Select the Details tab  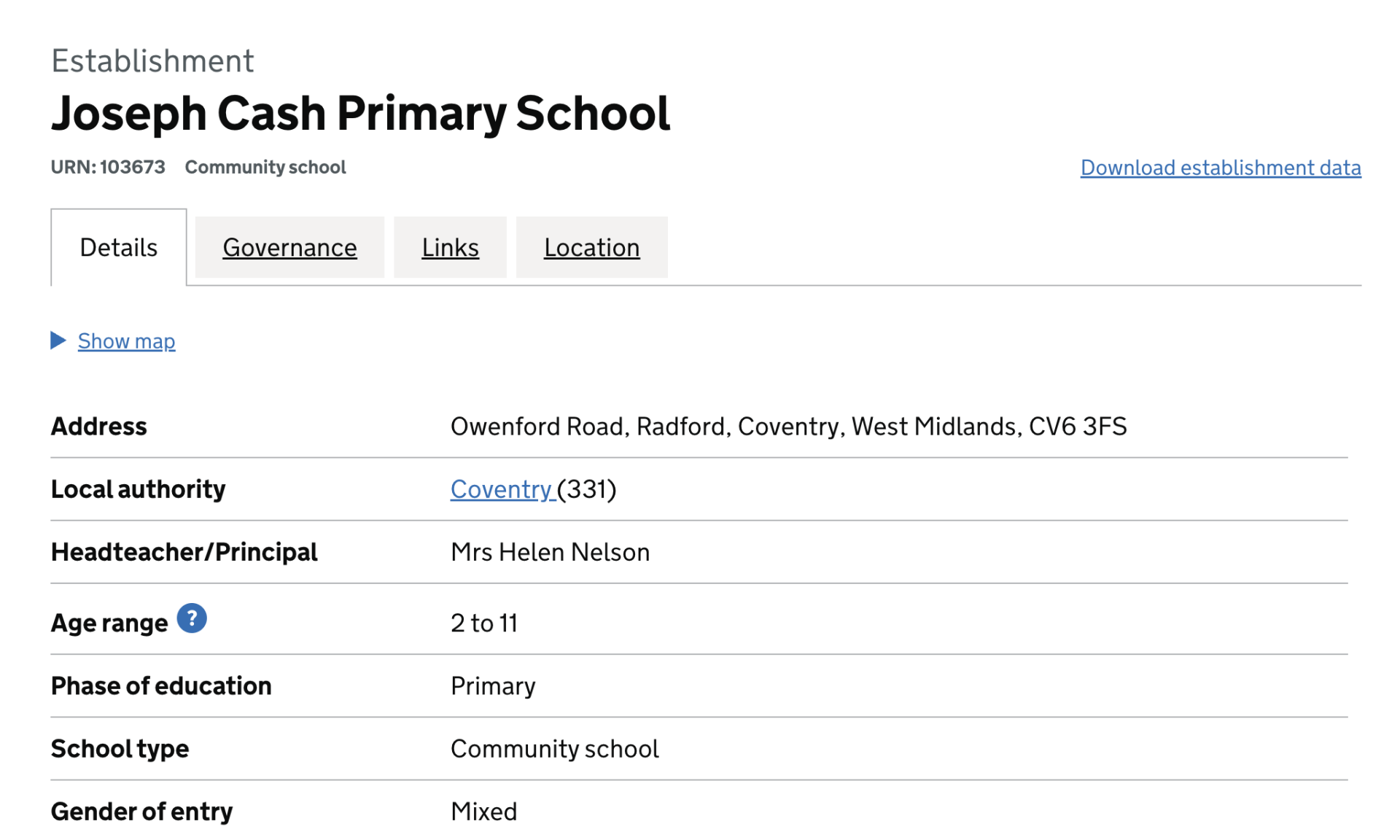118,247
